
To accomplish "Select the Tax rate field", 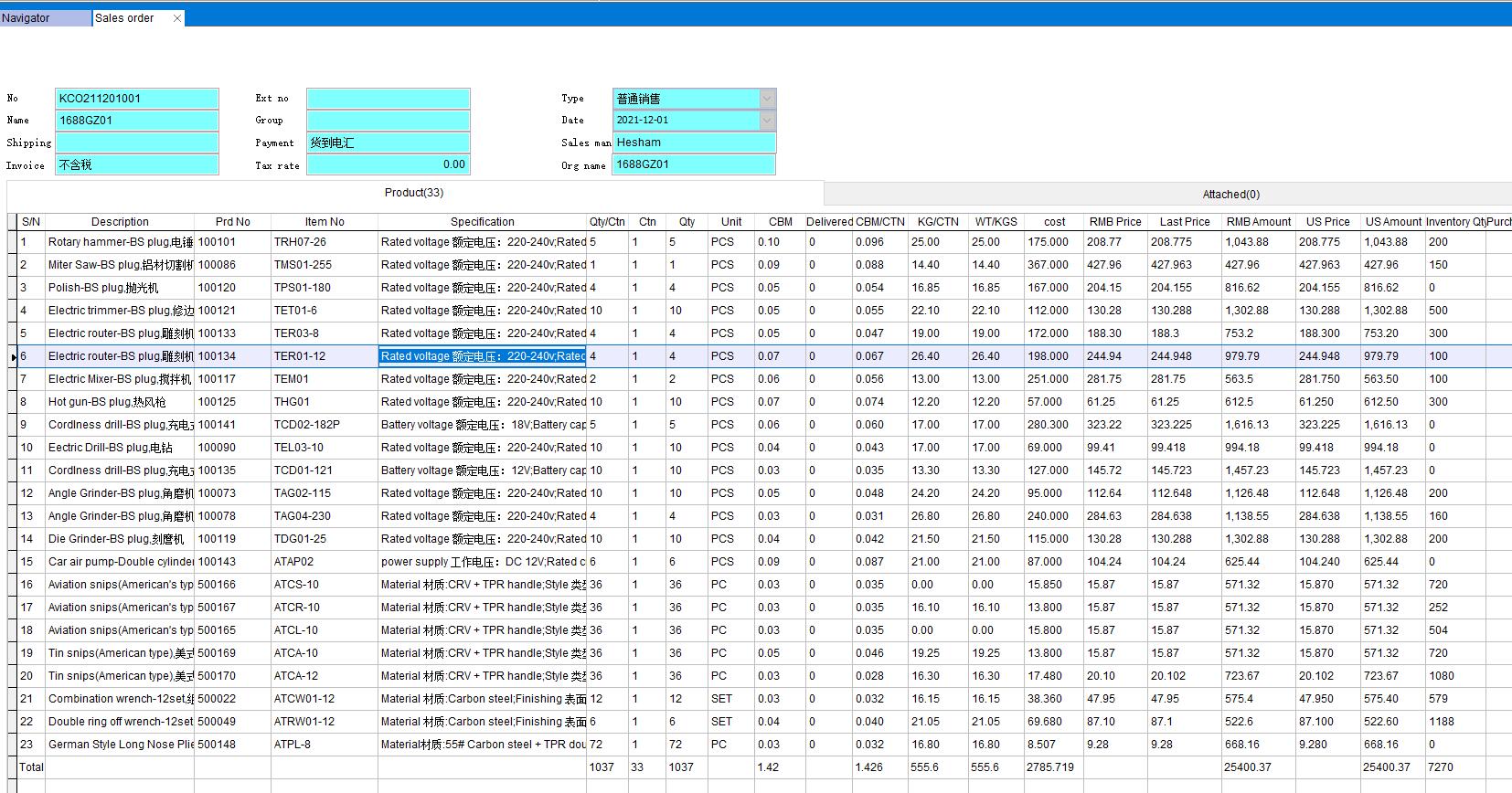I will pos(388,165).
